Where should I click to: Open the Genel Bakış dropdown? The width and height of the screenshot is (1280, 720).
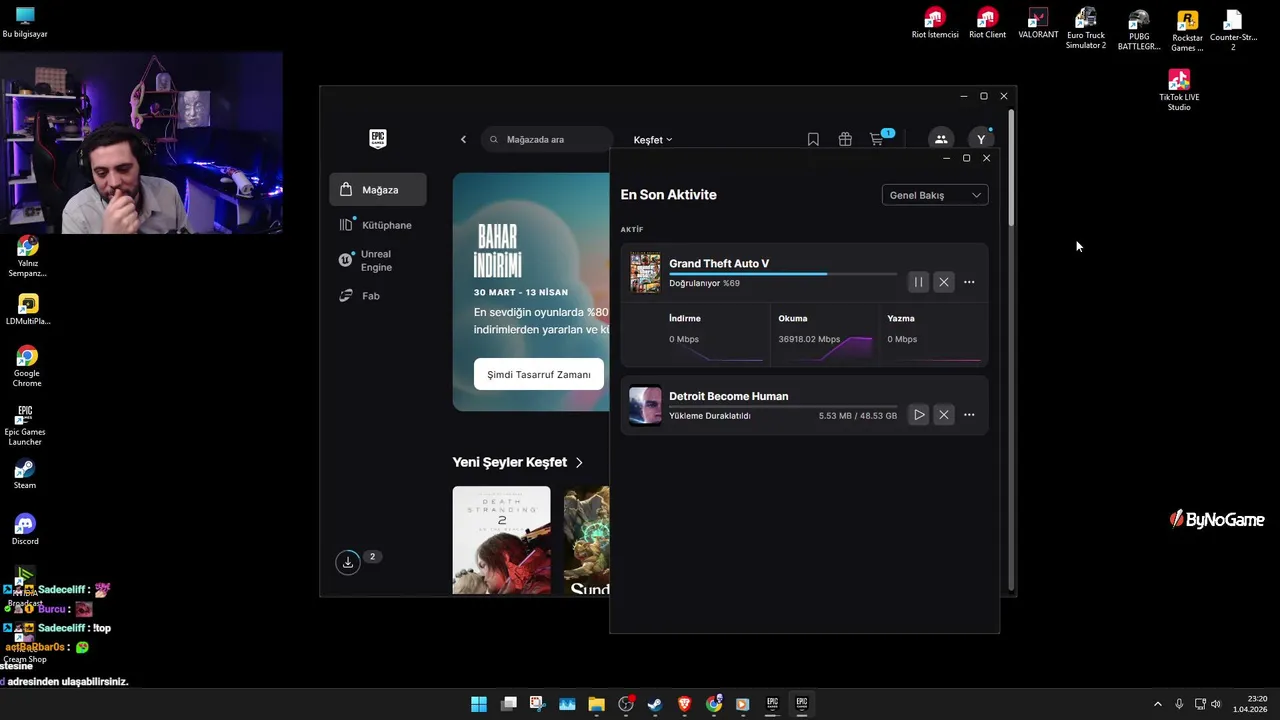coord(935,195)
